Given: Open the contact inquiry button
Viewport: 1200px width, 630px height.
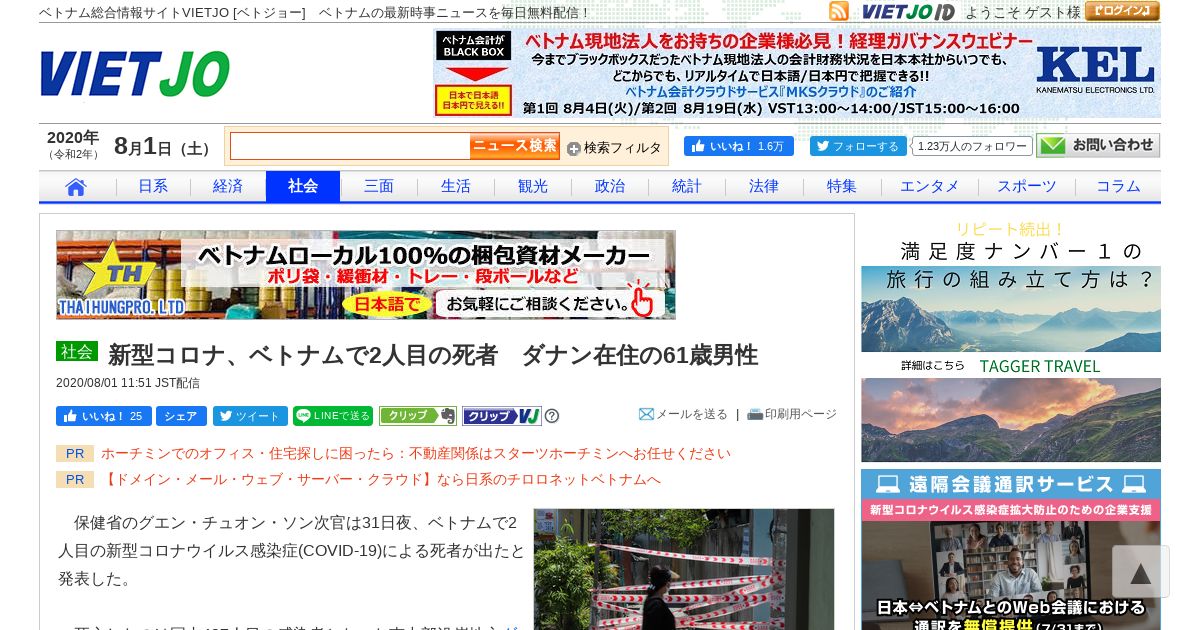Looking at the screenshot, I should [x=1098, y=146].
